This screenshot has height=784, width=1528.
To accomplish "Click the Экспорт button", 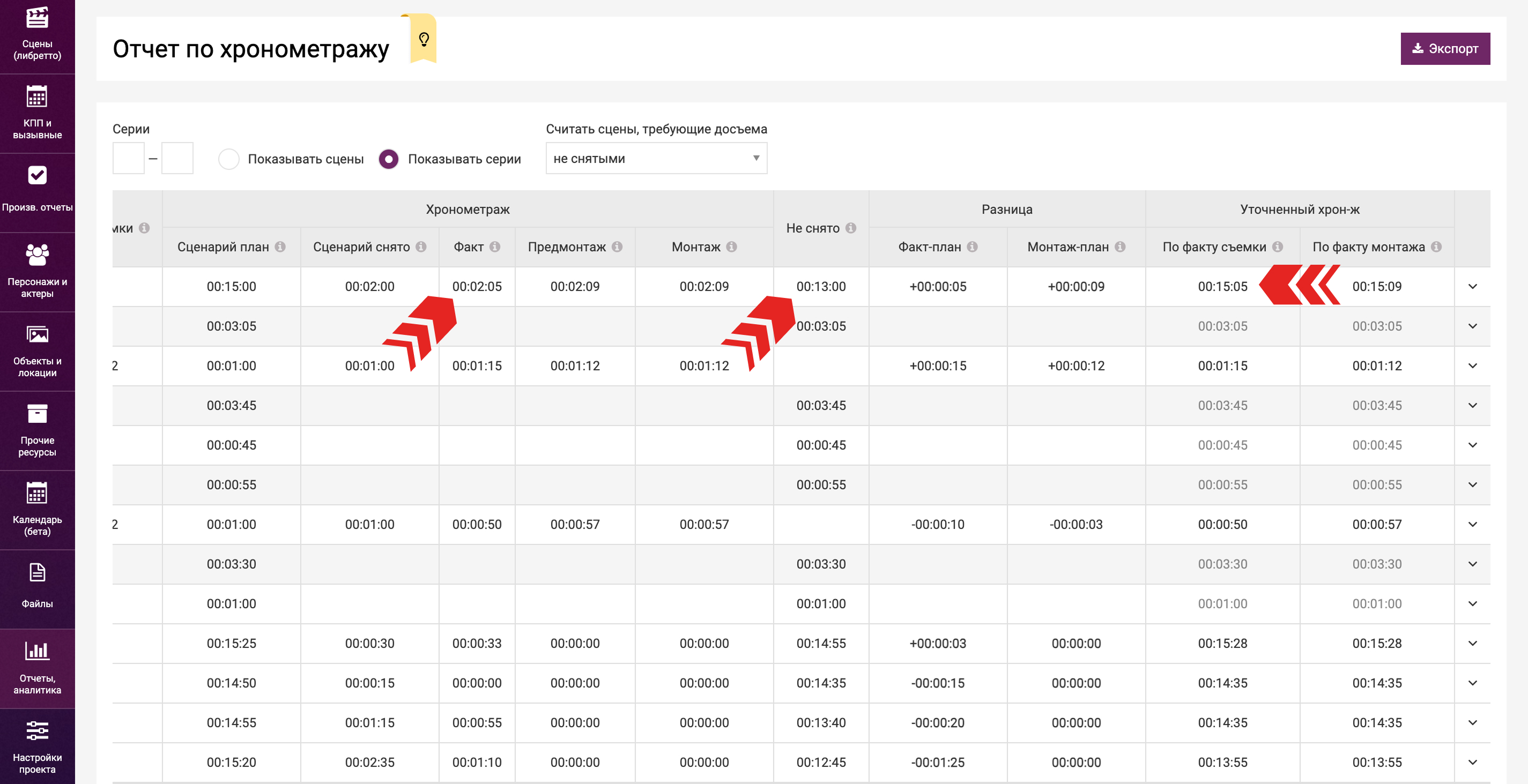I will [x=1445, y=49].
